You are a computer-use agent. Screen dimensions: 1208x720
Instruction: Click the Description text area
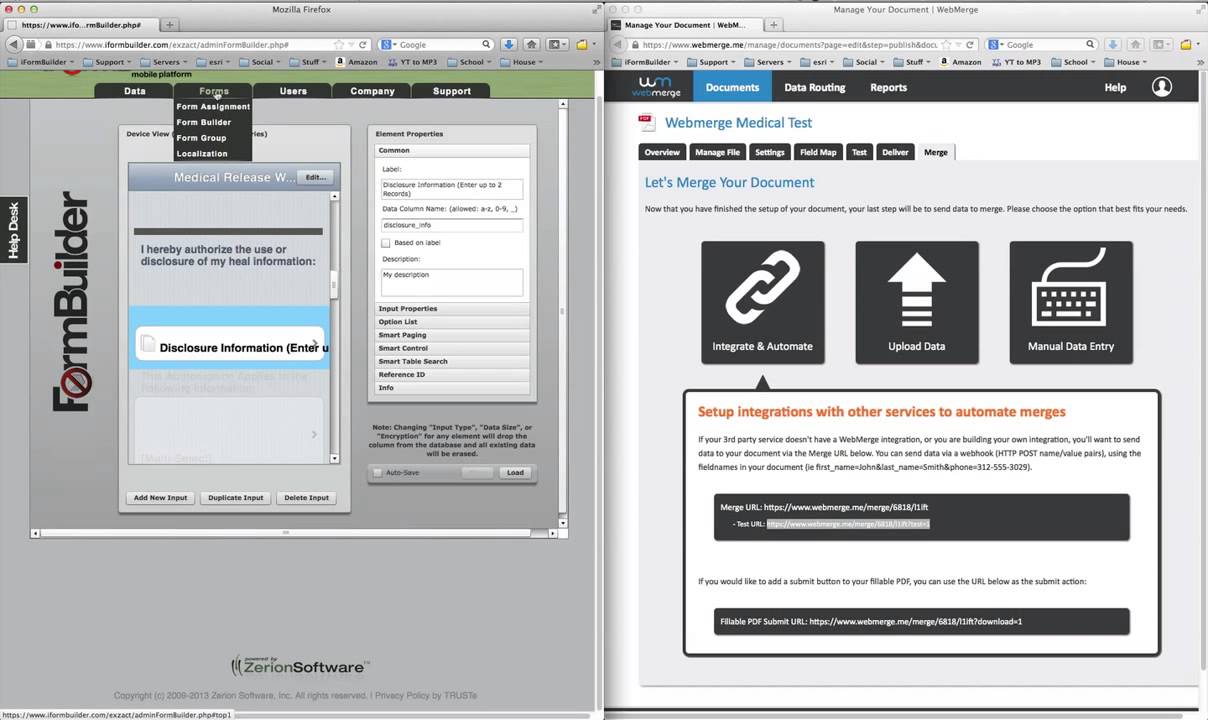point(452,282)
